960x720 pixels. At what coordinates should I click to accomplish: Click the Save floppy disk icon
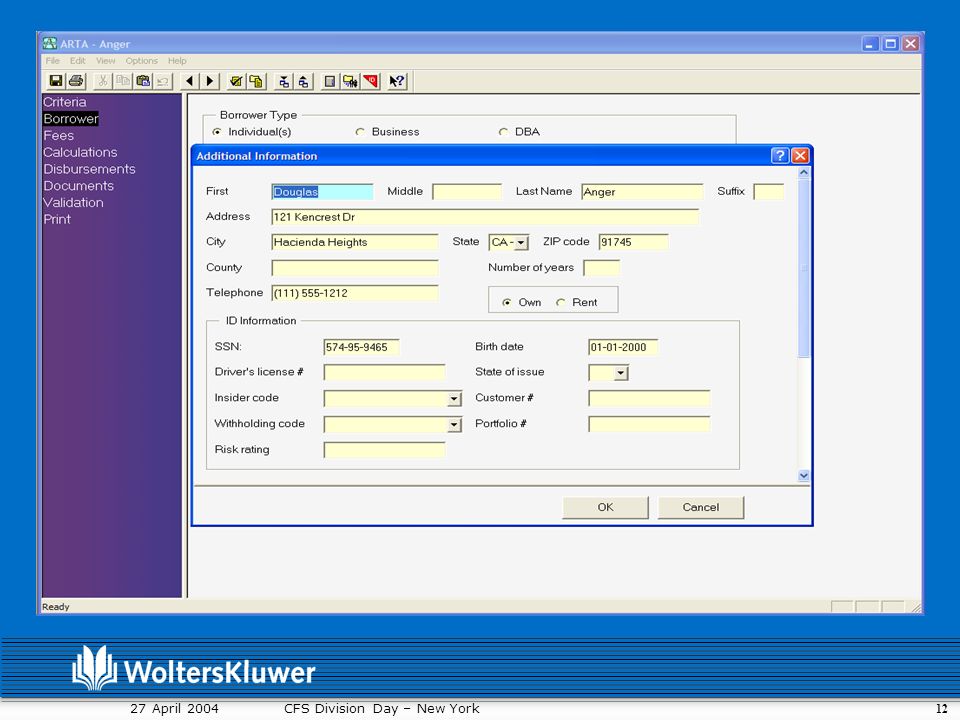point(56,81)
